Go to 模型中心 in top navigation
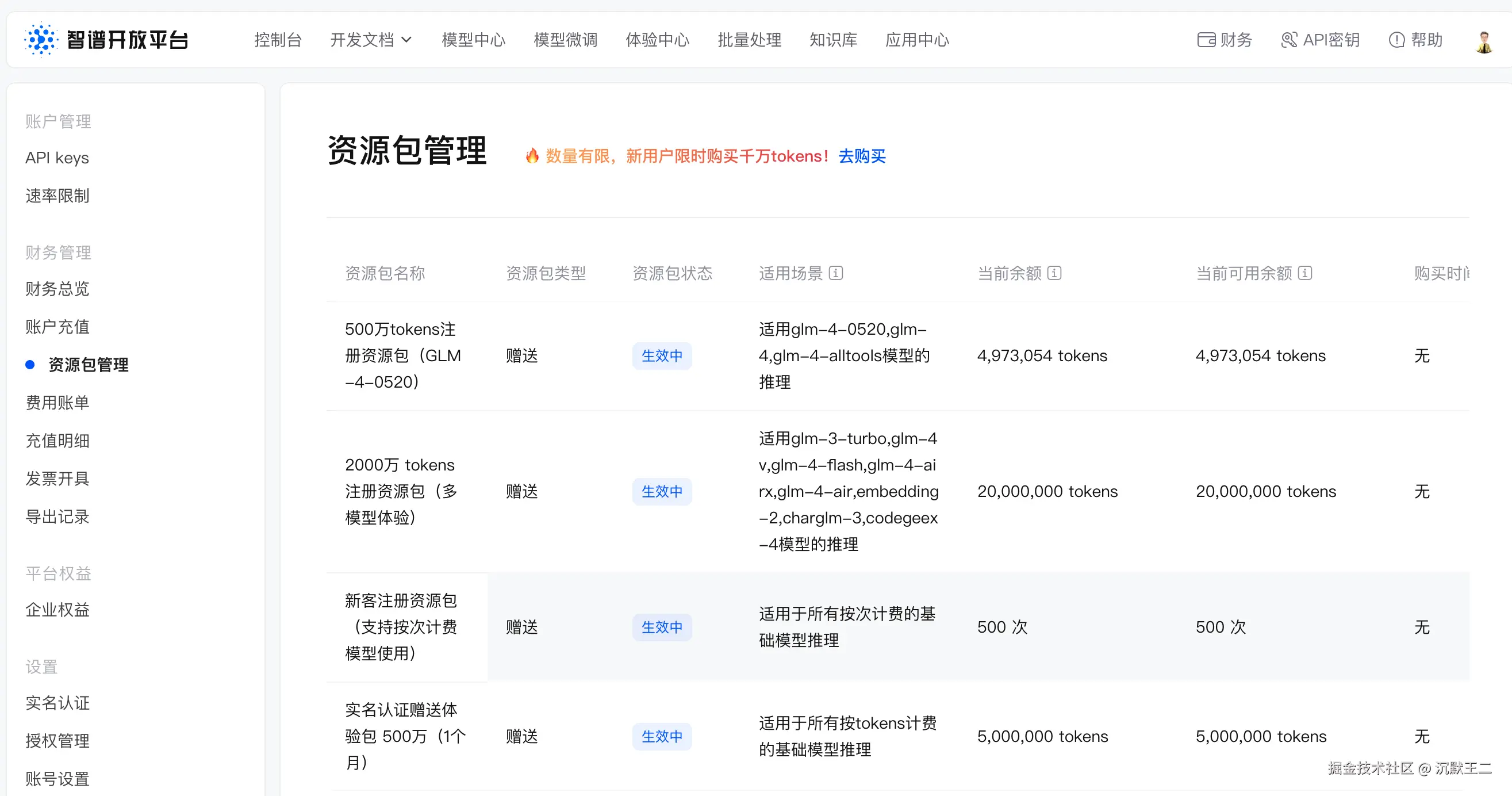 473,40
